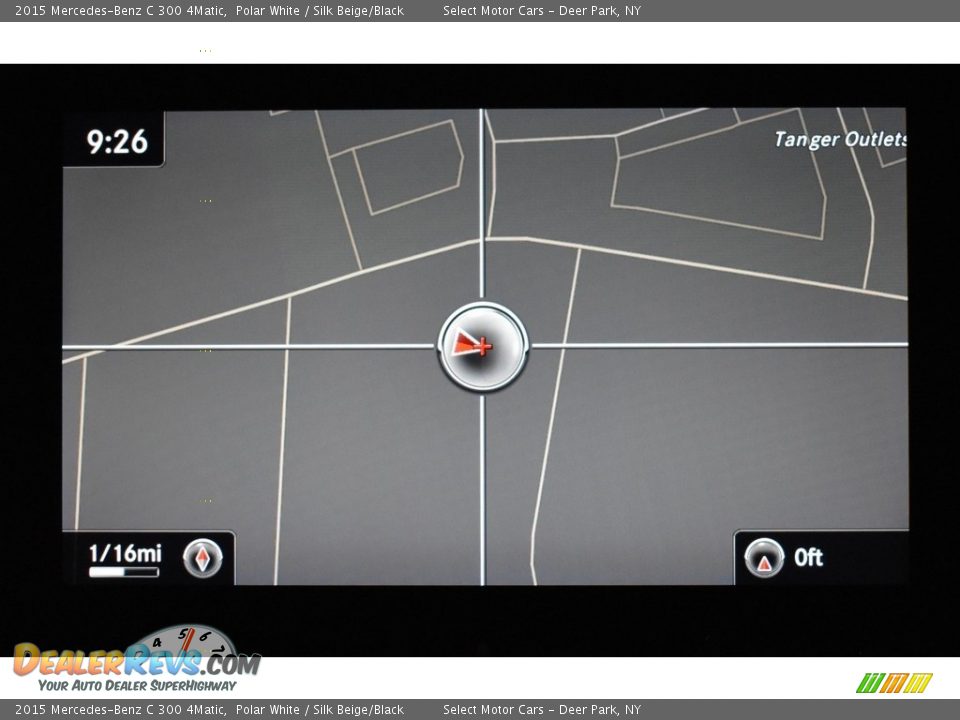Select the vehicle position cursor at crosshair center

(483, 347)
